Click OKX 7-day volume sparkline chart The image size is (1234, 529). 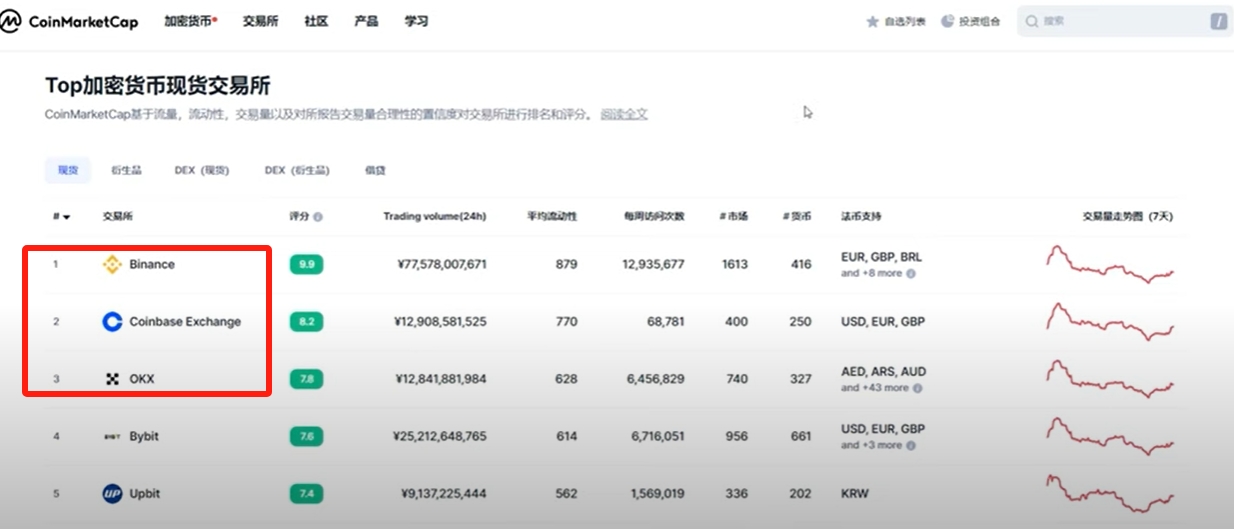(x=1110, y=379)
